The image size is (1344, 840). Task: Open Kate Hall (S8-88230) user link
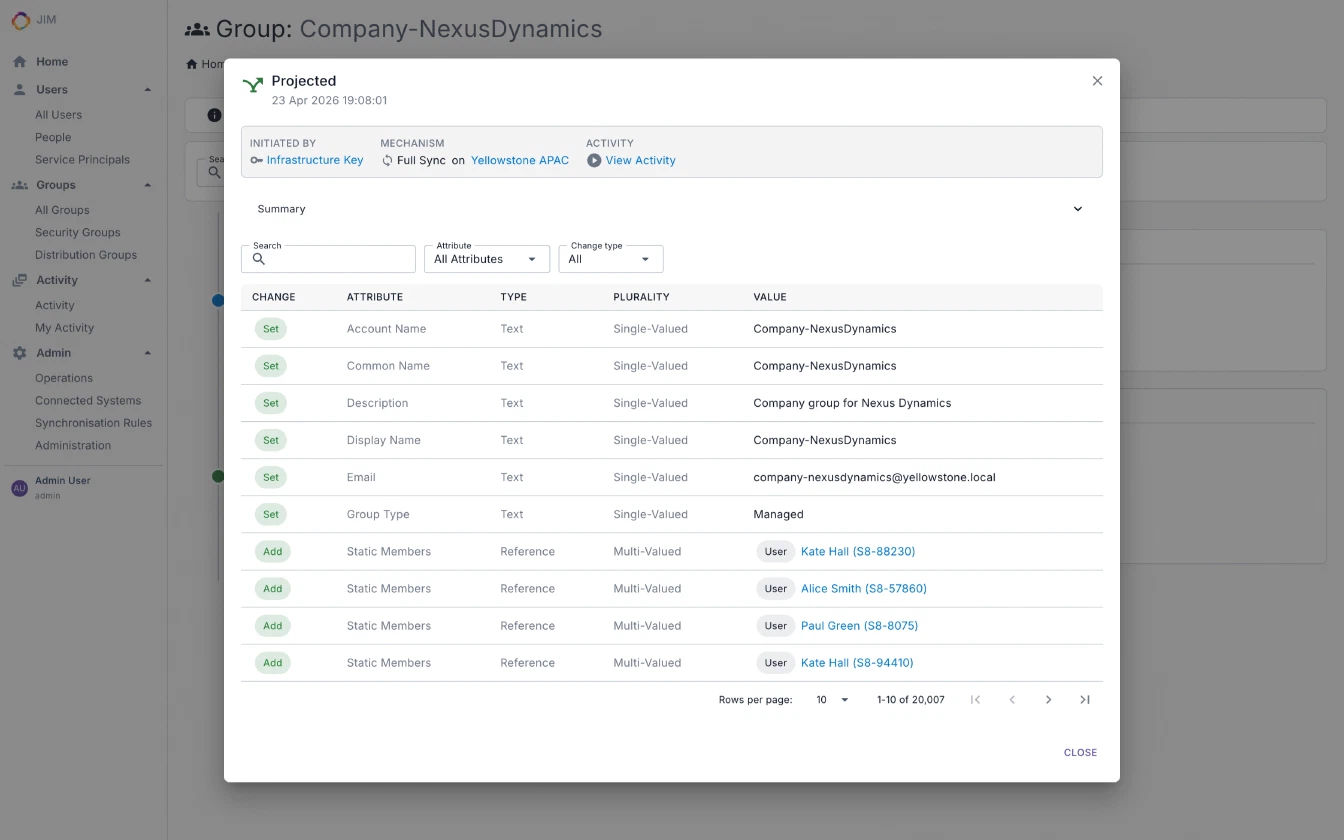857,552
